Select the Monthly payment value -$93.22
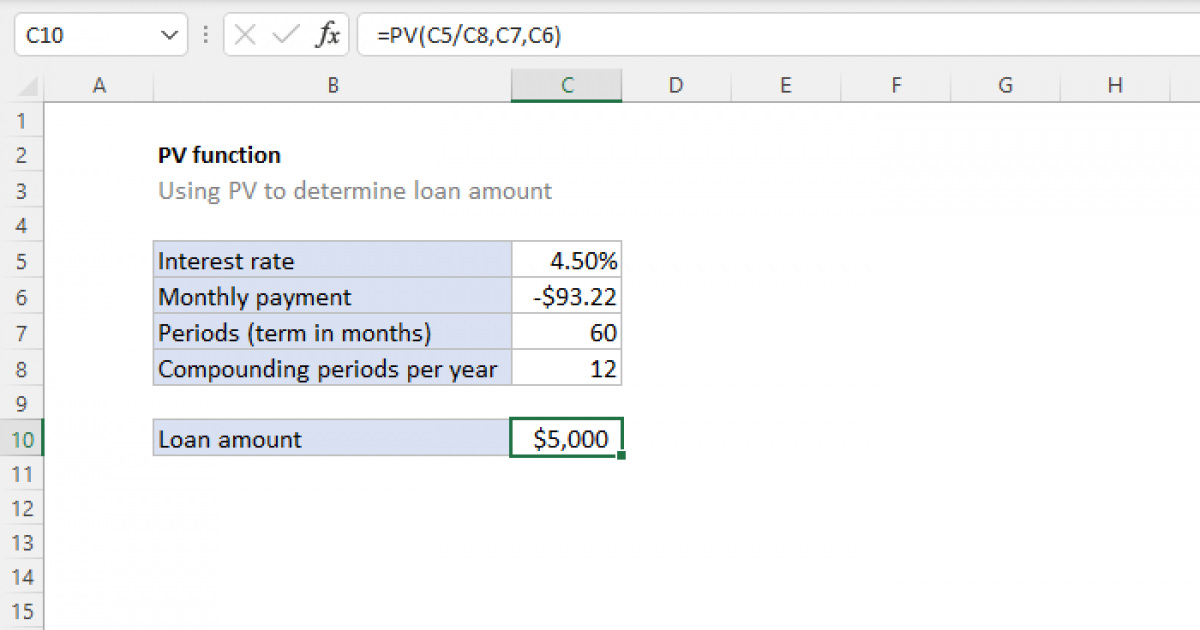Image resolution: width=1200 pixels, height=630 pixels. tap(566, 297)
